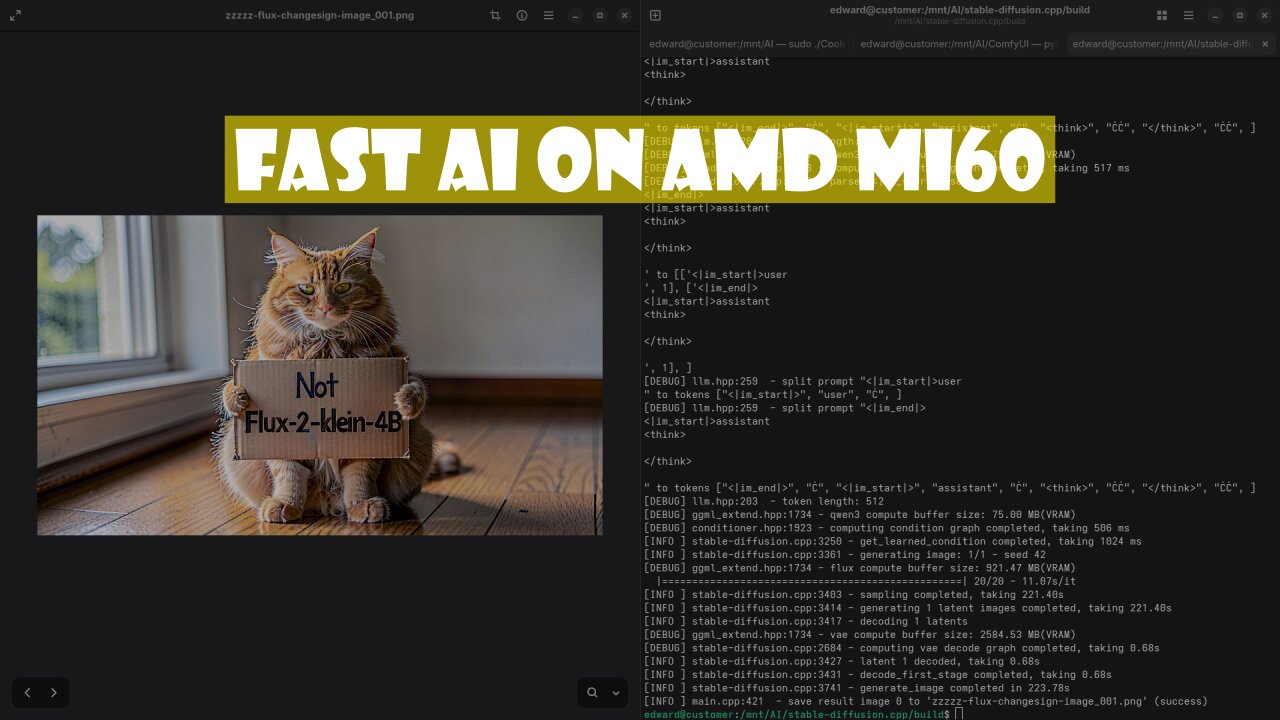Close the stable-diffusion terminal tab
Viewport: 1280px width, 720px height.
click(1265, 44)
